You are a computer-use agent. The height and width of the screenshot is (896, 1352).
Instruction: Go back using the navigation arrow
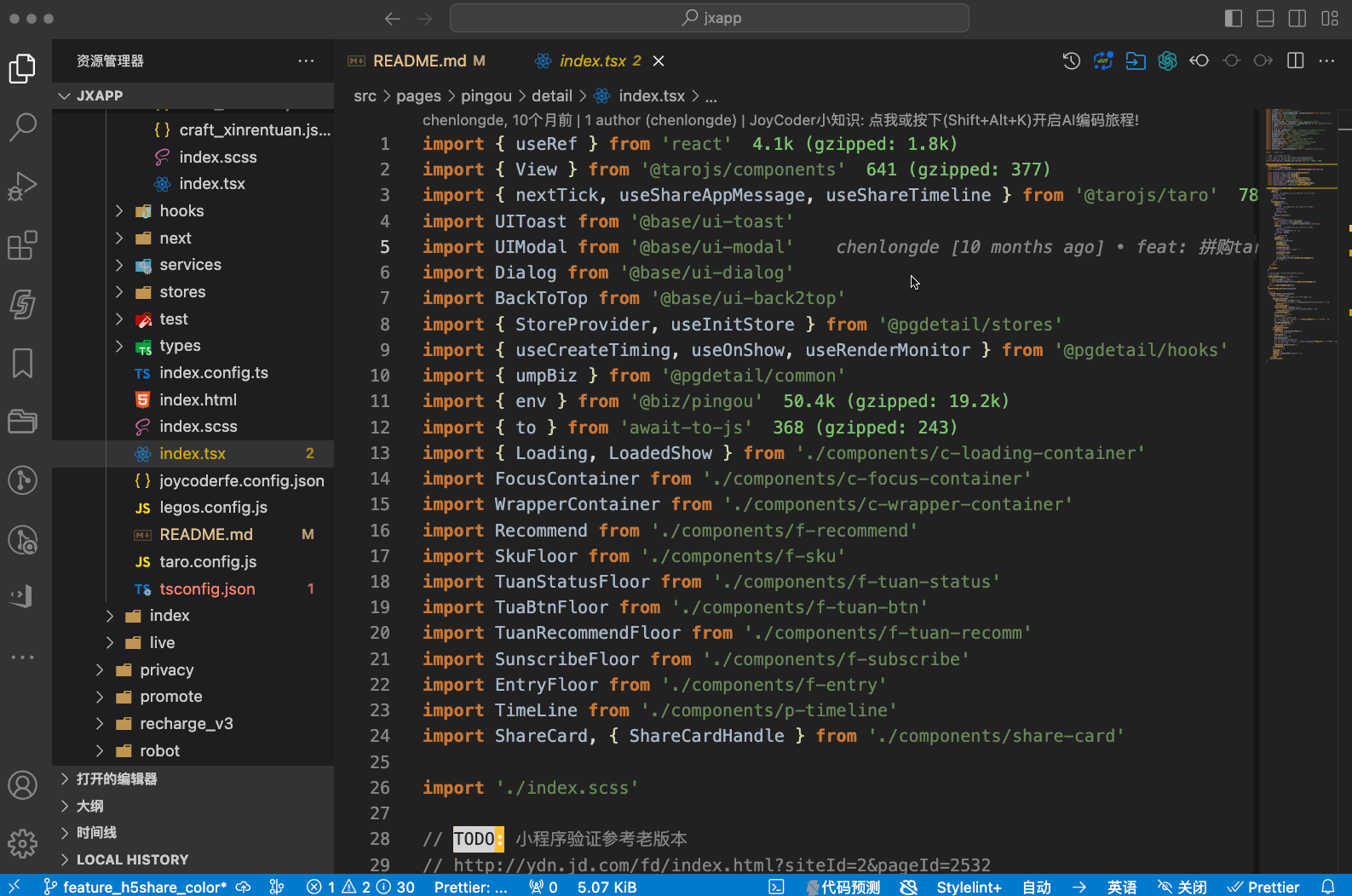pos(392,19)
